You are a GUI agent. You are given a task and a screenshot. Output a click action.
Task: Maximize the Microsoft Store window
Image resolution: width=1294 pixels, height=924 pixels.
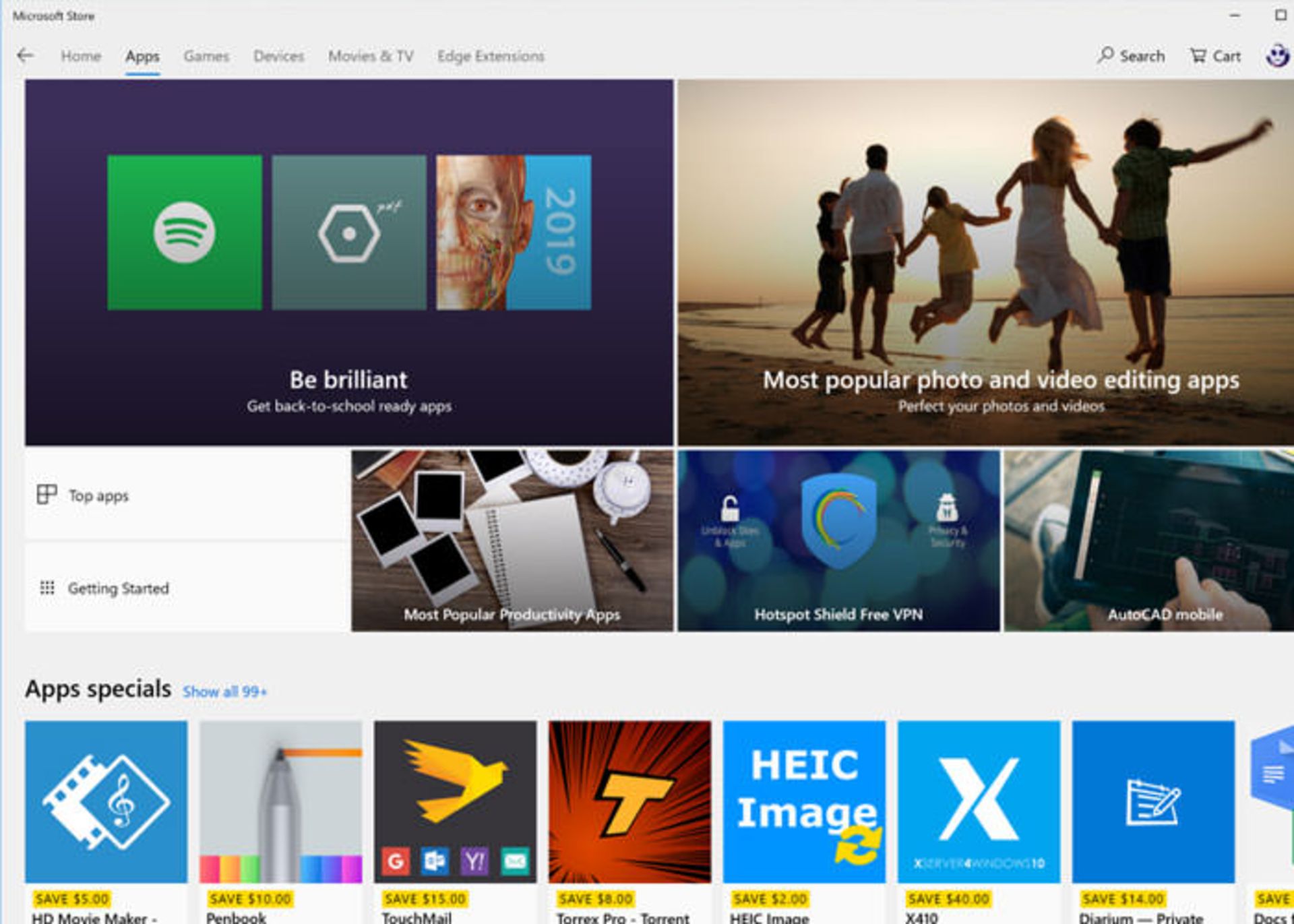click(x=1281, y=15)
